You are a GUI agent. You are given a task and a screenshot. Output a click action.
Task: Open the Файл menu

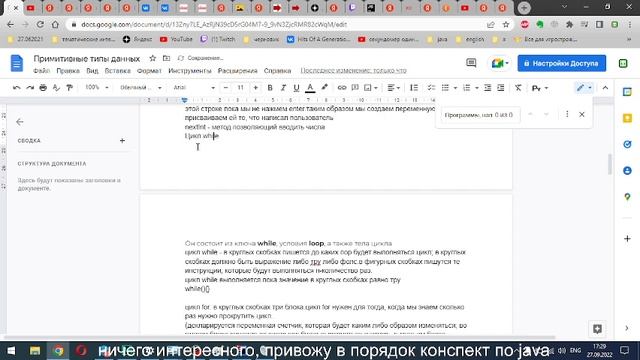(41, 71)
